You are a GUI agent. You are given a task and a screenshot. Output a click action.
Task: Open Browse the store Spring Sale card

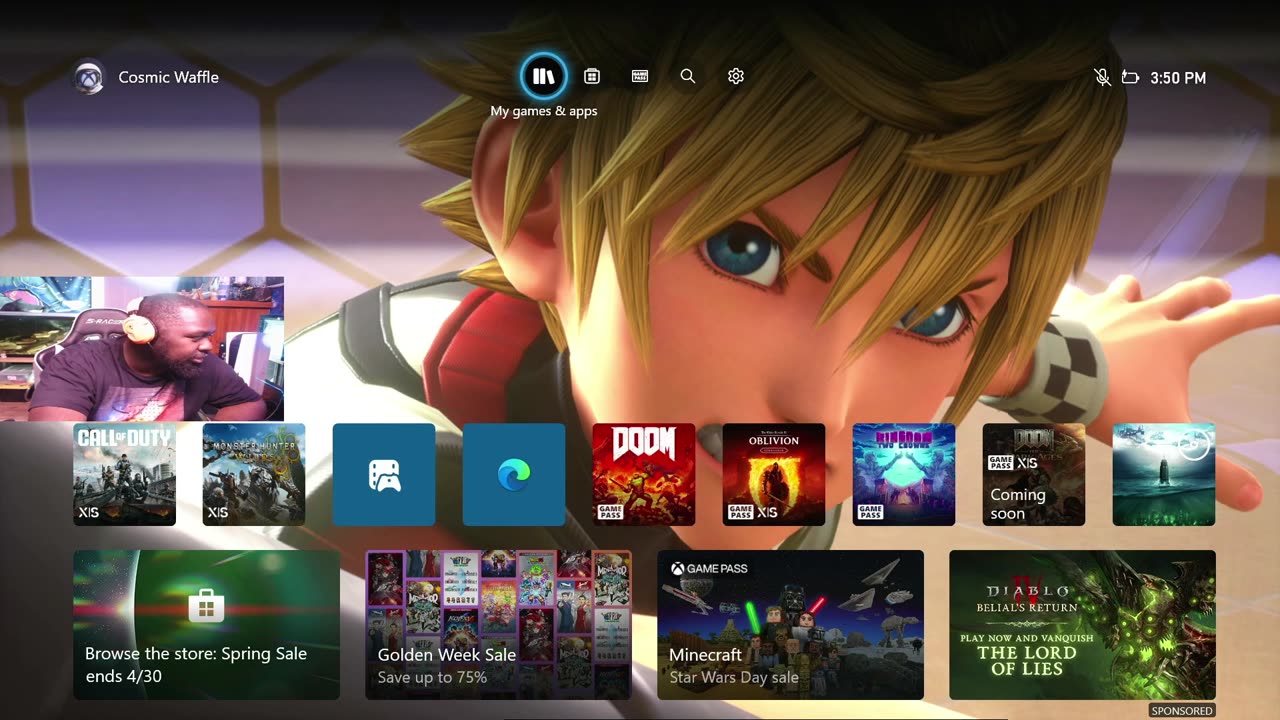tap(207, 625)
